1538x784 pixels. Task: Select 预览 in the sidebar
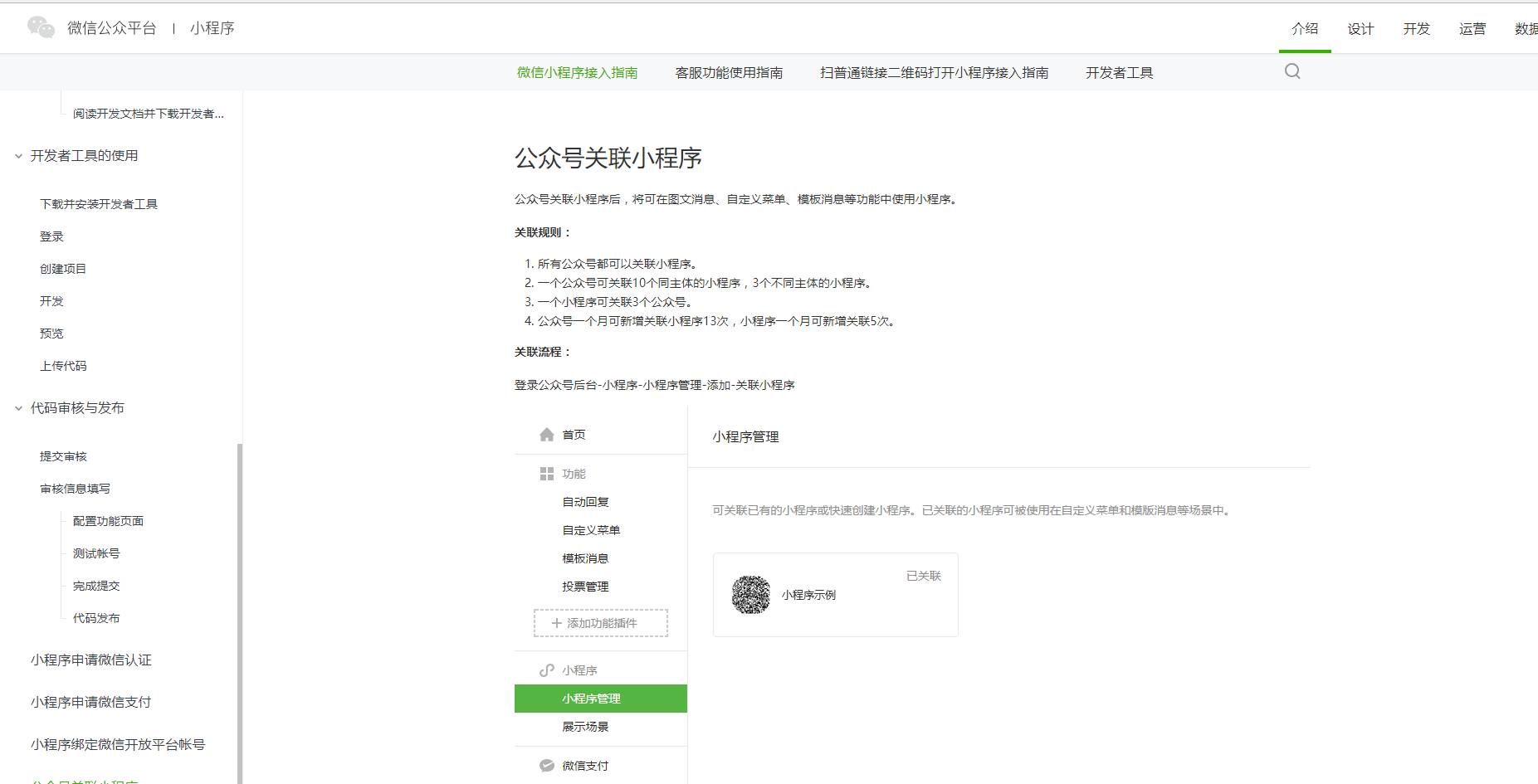tap(51, 334)
